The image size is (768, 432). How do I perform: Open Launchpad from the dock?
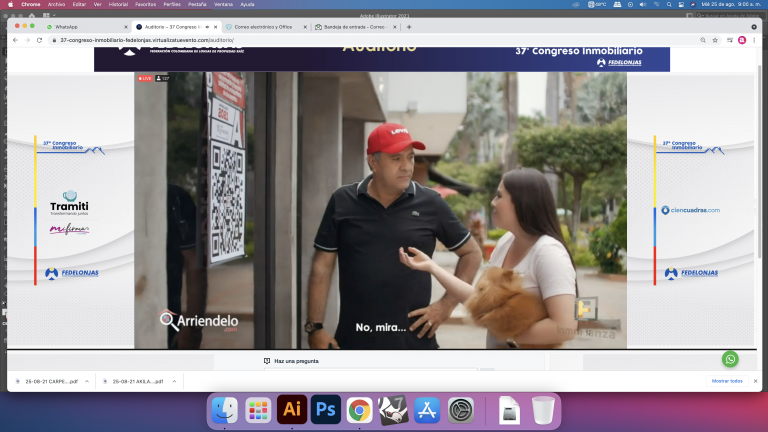pos(258,409)
